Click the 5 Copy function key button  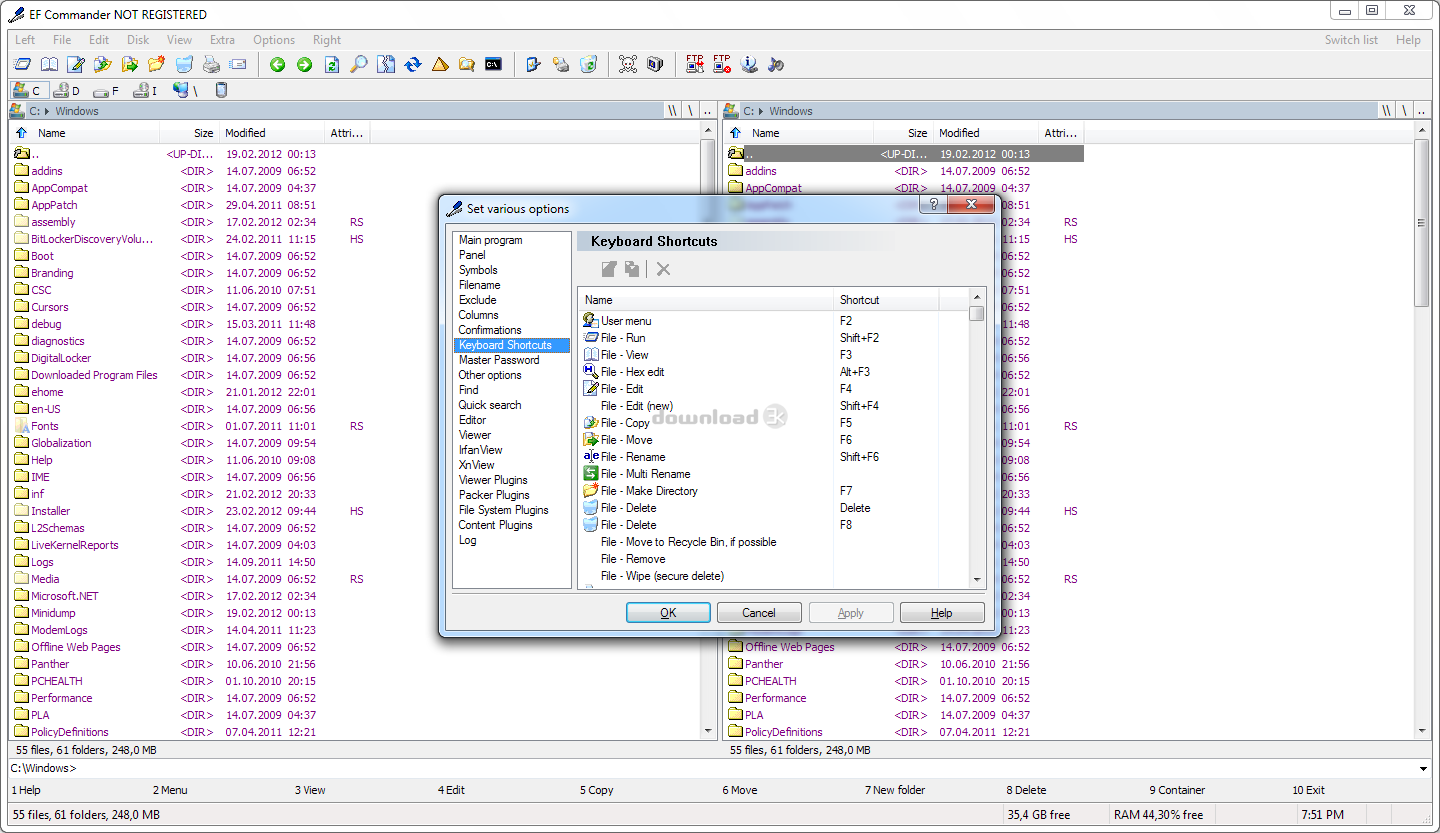597,790
